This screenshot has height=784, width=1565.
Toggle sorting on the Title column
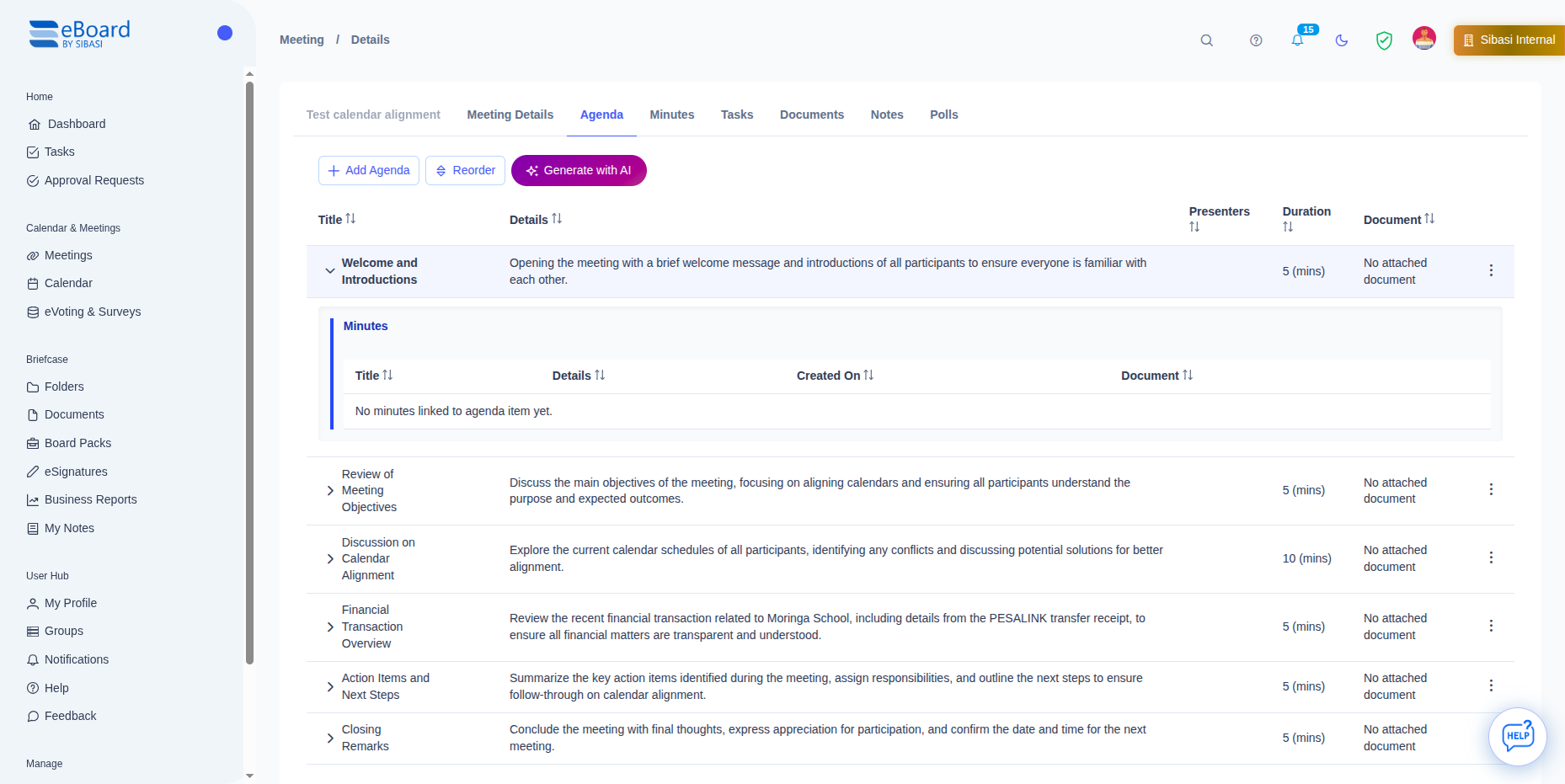tap(350, 218)
